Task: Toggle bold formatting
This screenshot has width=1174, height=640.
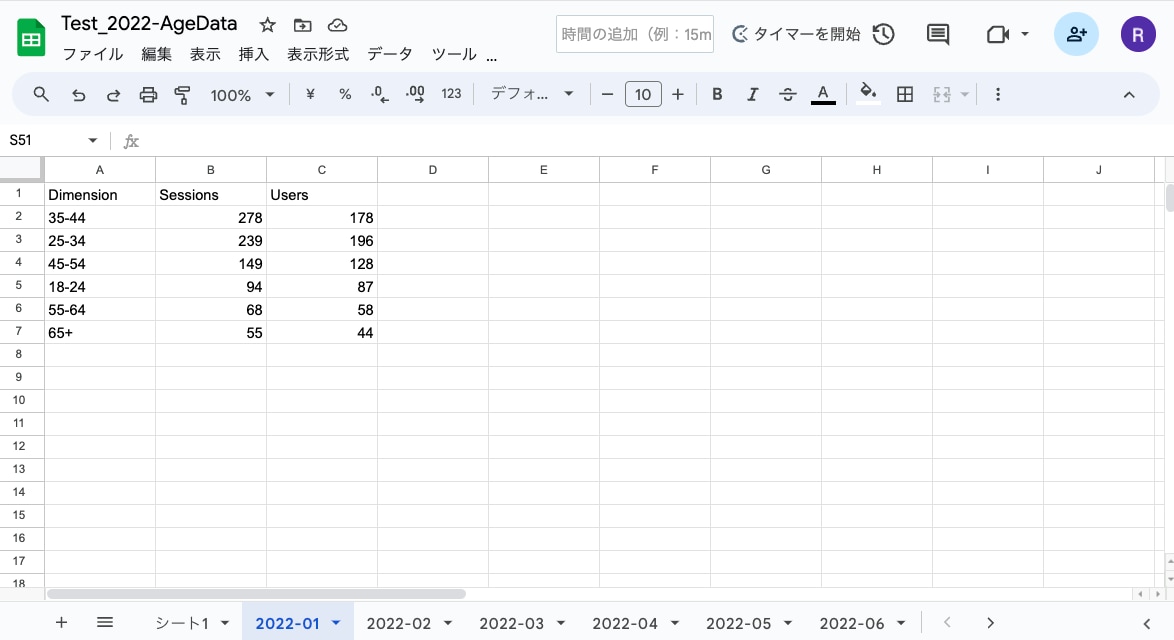Action: click(x=717, y=94)
